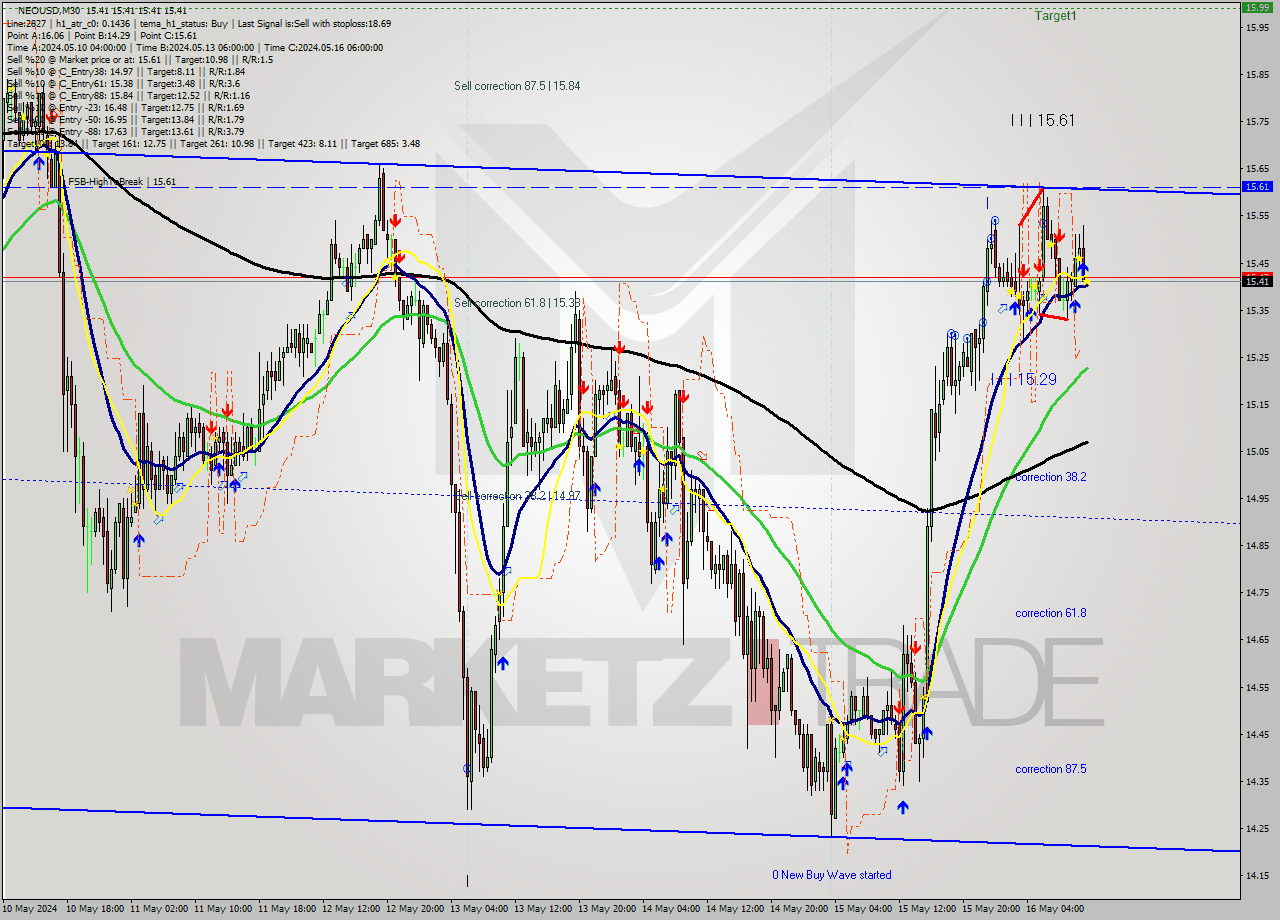Click the green 'Target1' label
This screenshot has height=920, width=1280.
pyautogui.click(x=1056, y=16)
